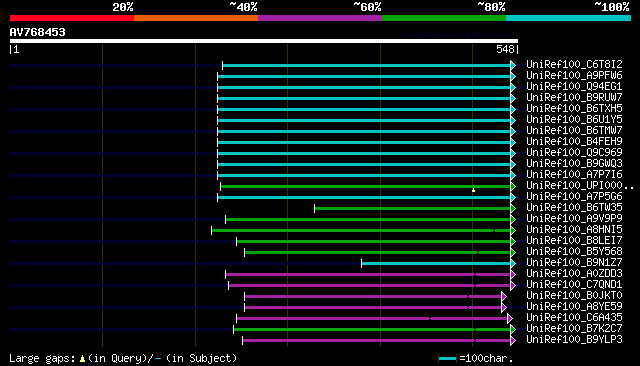
Task: Click the yellow gap icon in the legend
Action: pos(82,359)
